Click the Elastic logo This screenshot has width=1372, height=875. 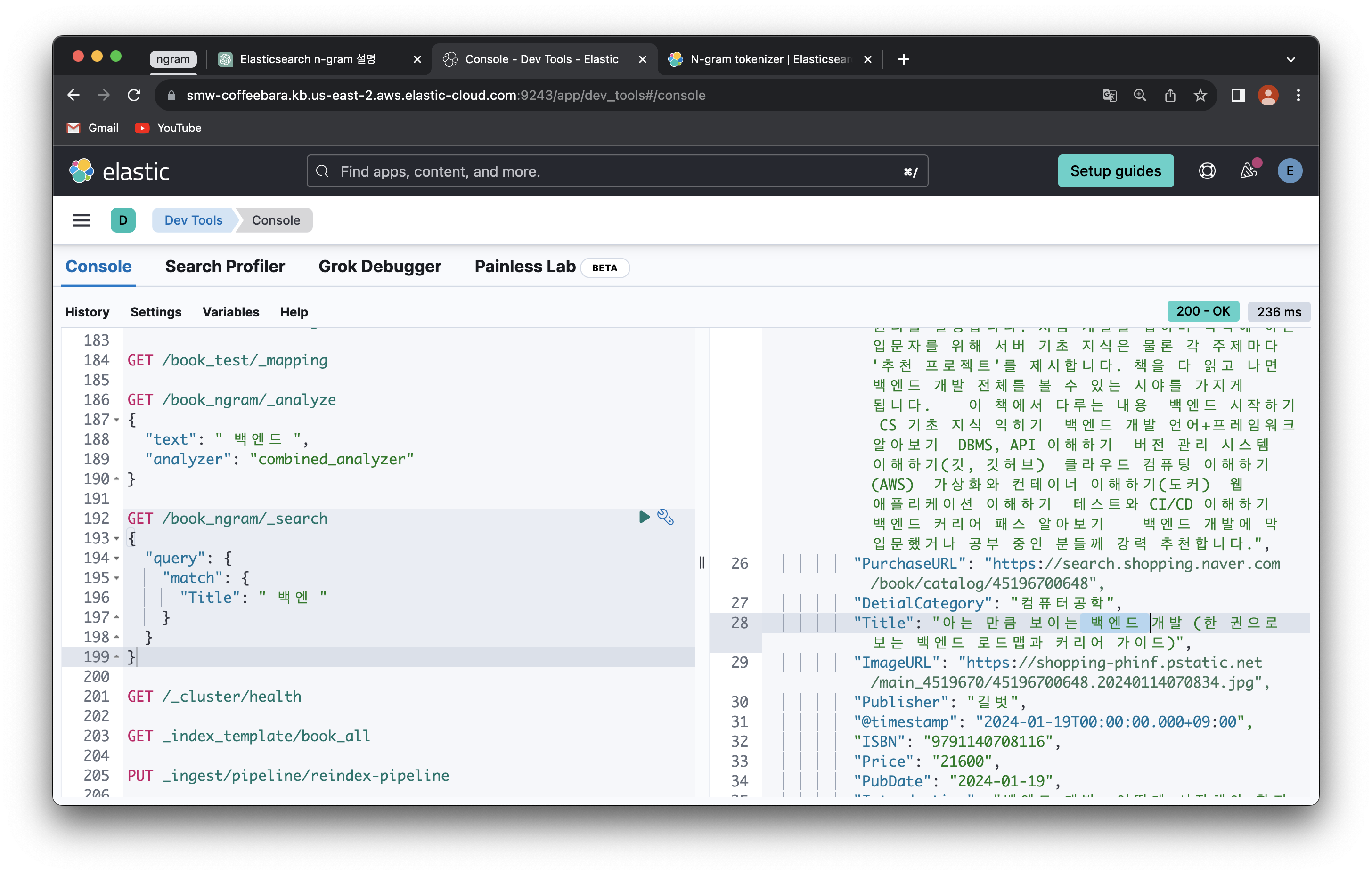coord(119,171)
